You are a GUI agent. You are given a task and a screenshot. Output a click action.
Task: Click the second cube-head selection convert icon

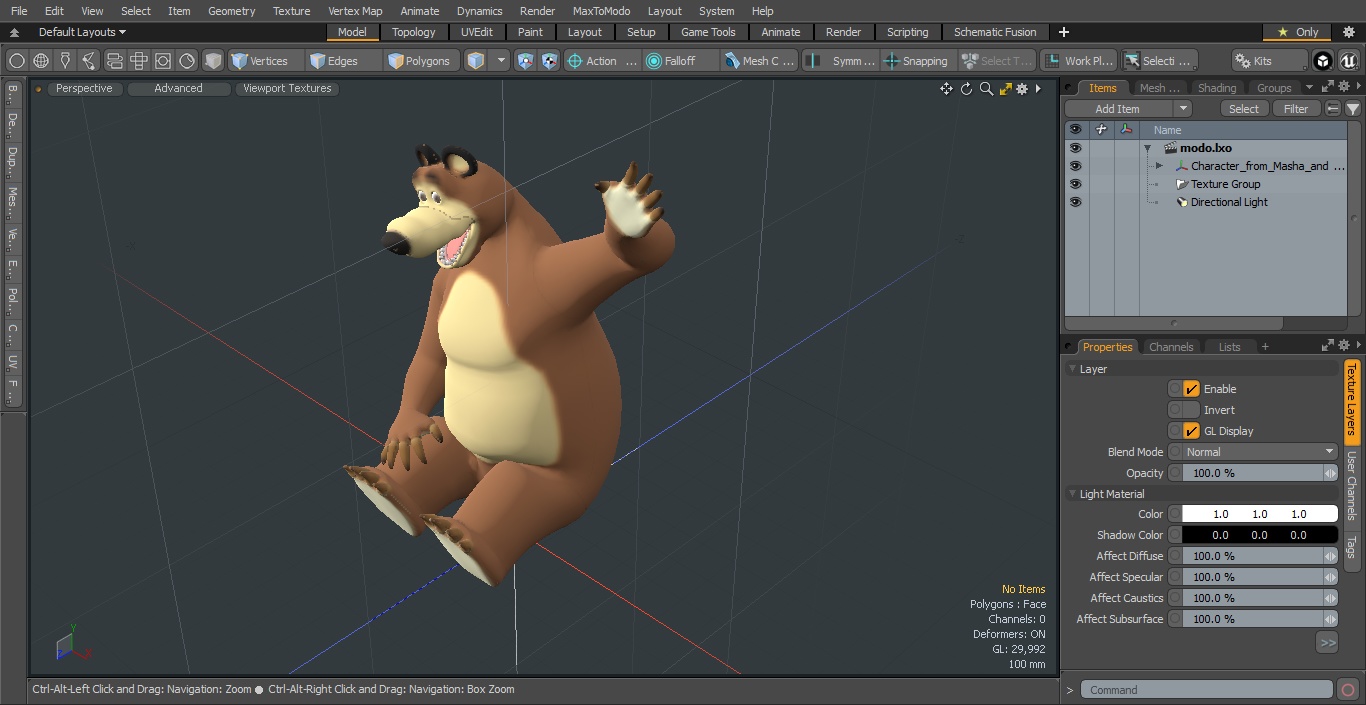550,61
